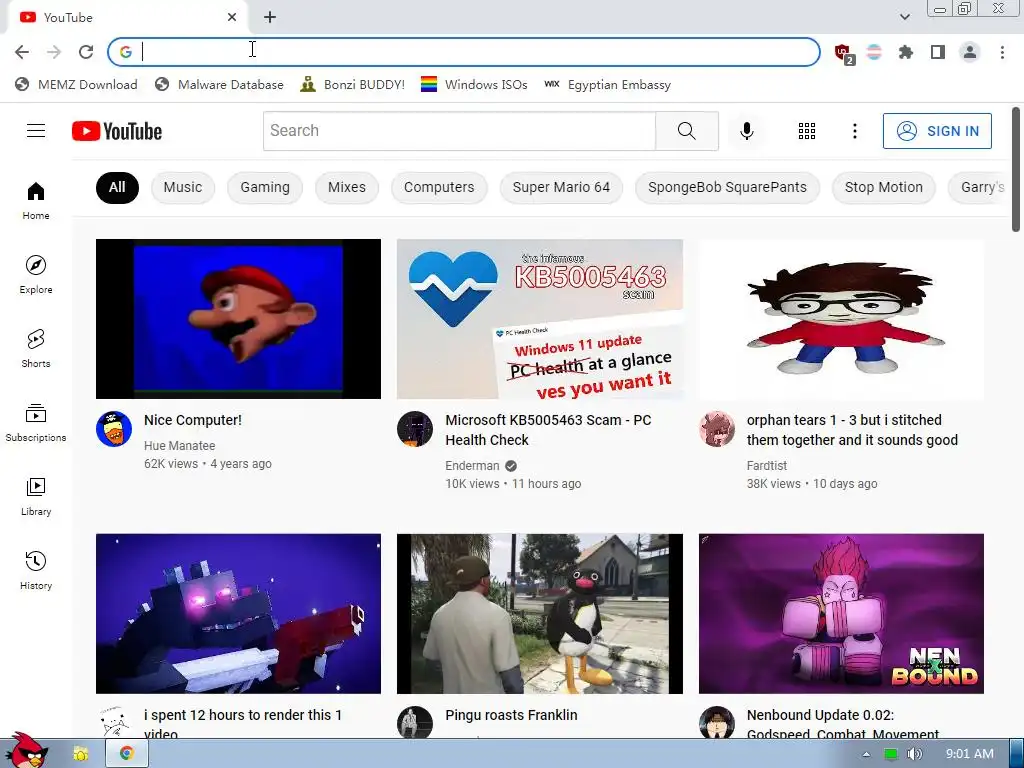Reload the current page

(86, 52)
